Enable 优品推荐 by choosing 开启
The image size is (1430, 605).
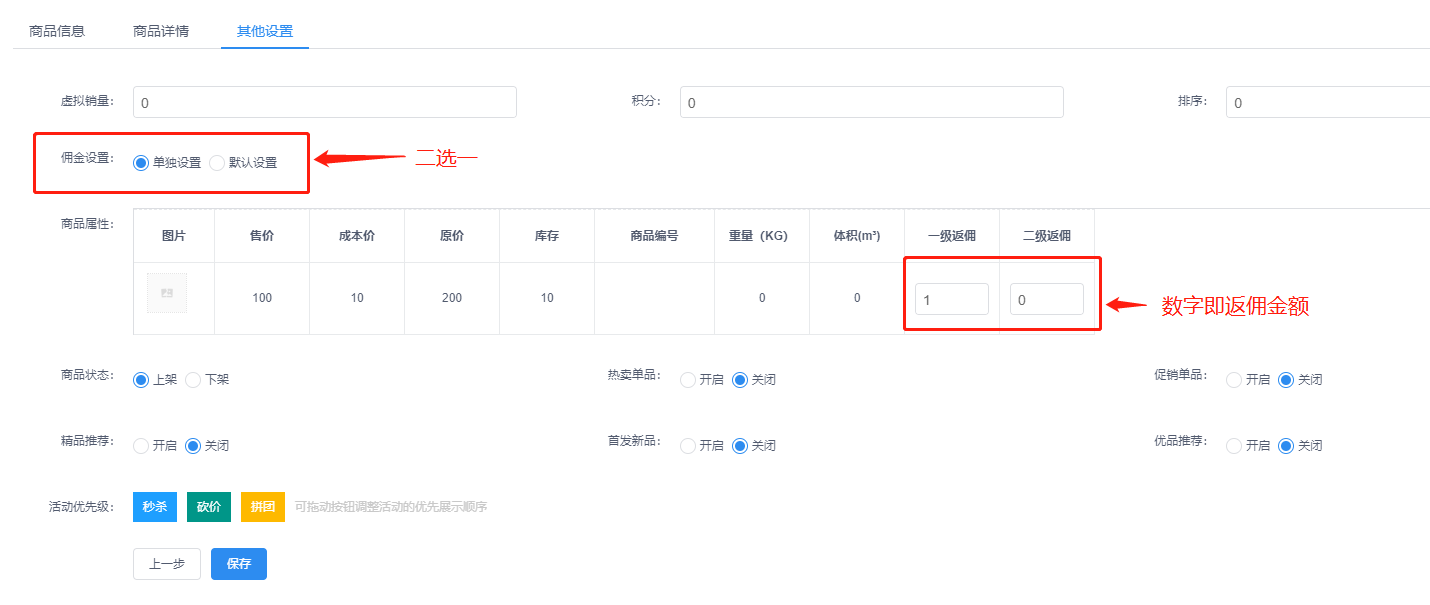coord(1234,446)
